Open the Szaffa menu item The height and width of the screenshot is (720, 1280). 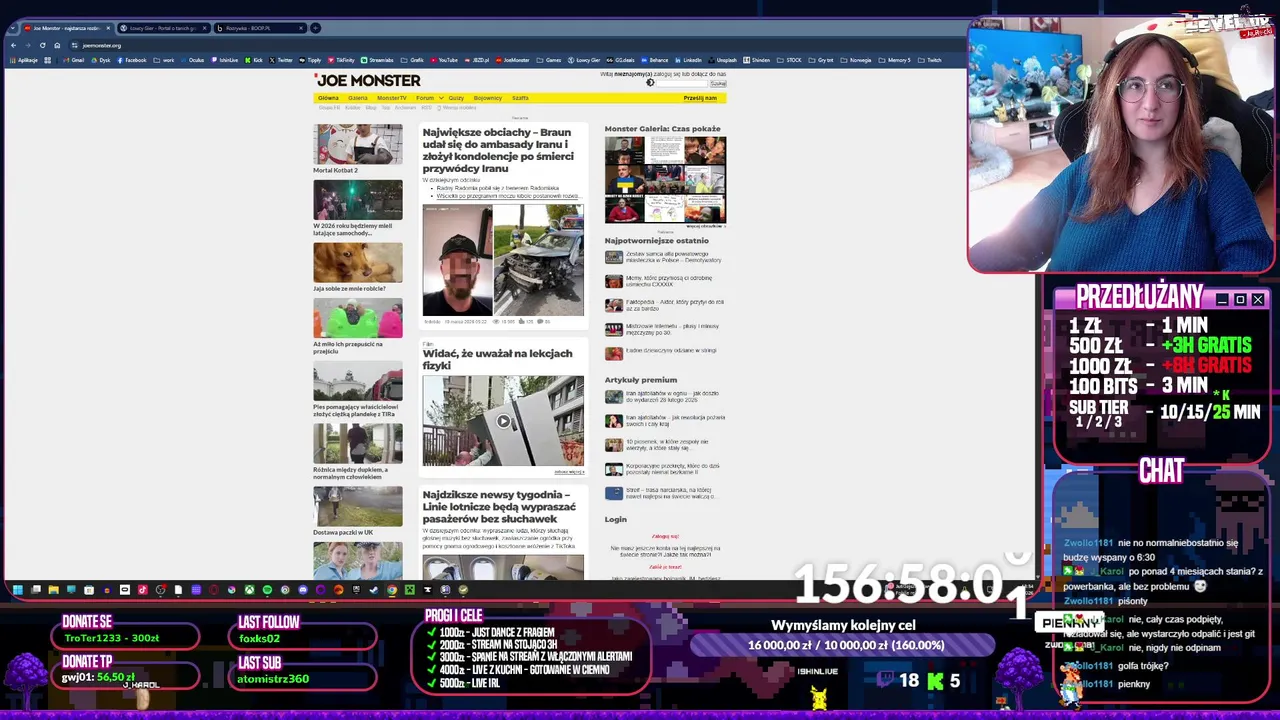point(520,98)
